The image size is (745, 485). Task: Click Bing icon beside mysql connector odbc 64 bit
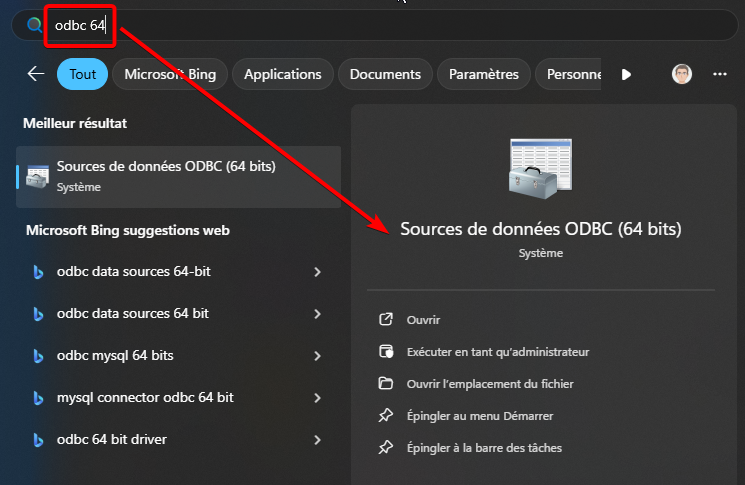coord(38,398)
